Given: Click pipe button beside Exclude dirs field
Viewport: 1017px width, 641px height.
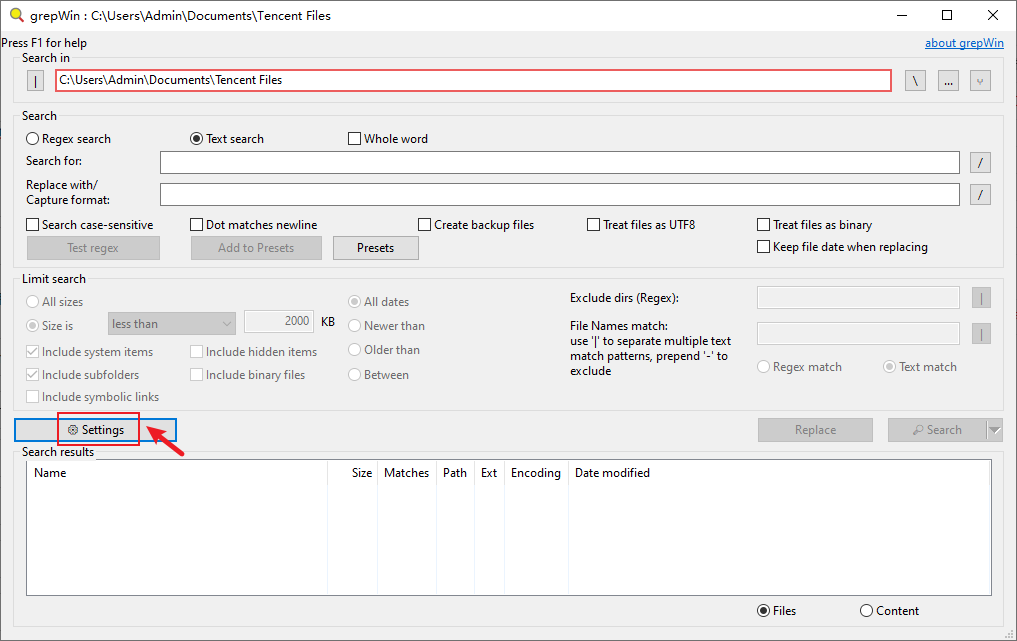Looking at the screenshot, I should point(981,298).
